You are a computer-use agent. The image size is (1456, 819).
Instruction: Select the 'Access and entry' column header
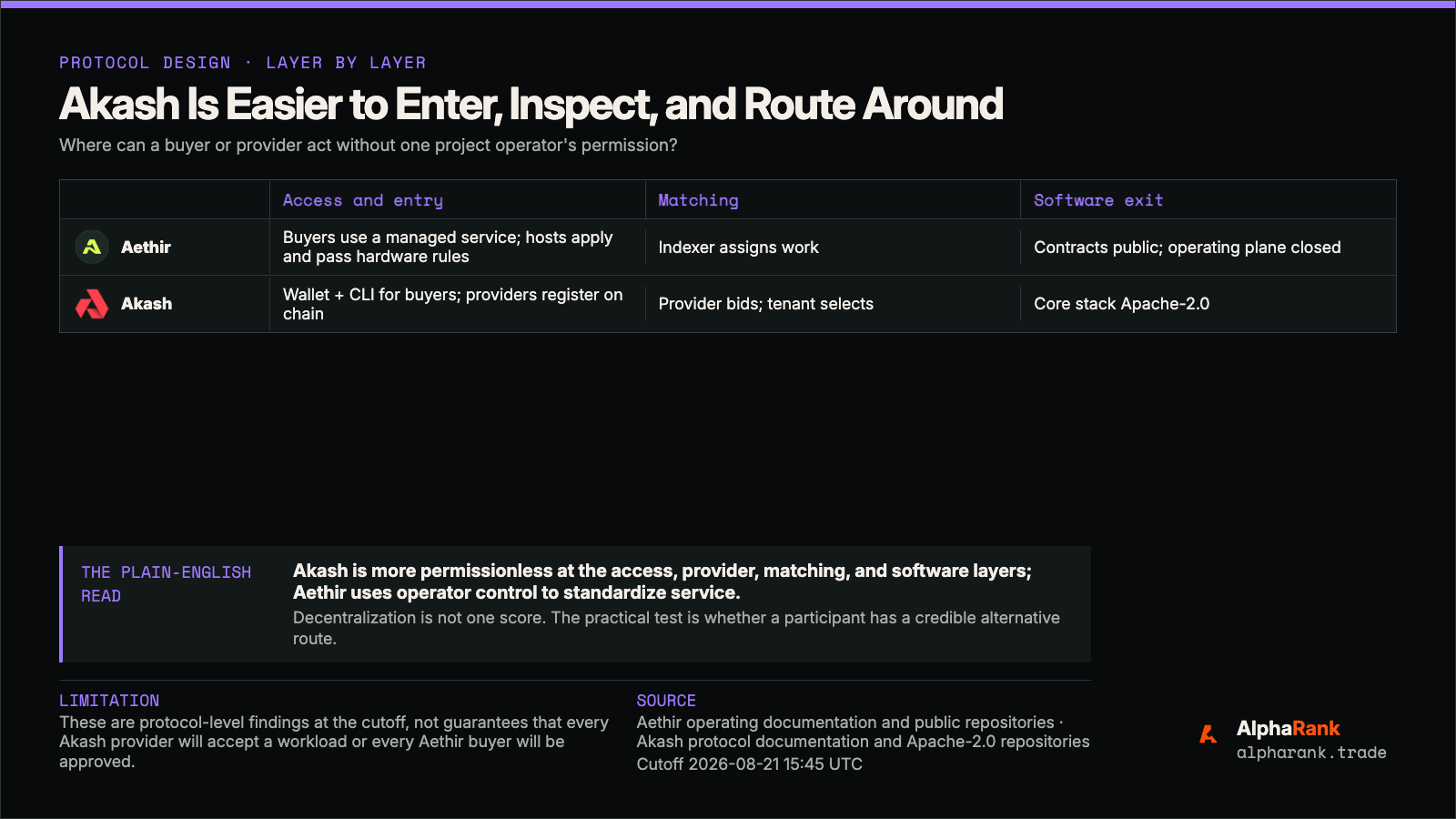coord(363,200)
